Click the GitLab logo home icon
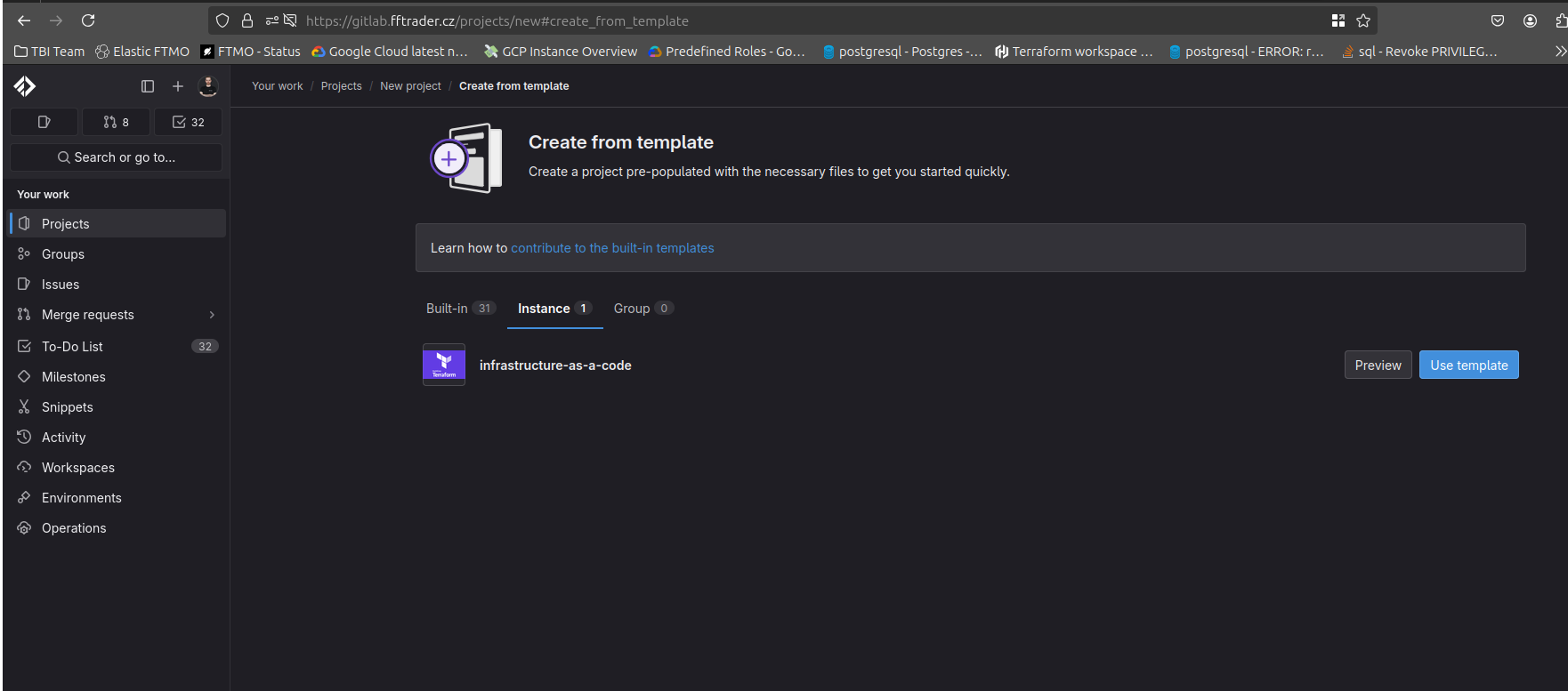 (x=25, y=86)
